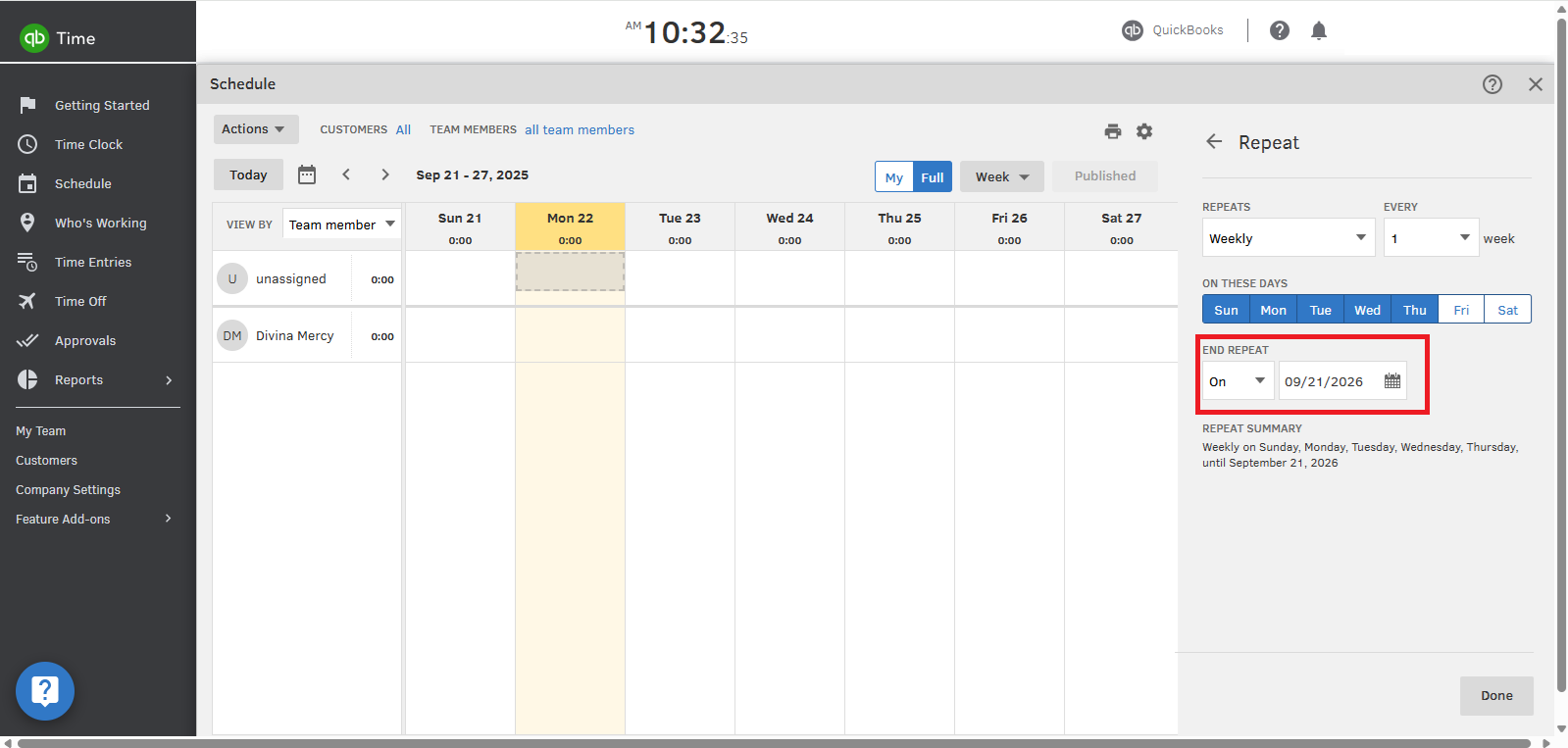
Task: Click the notifications bell icon
Action: 1319,30
